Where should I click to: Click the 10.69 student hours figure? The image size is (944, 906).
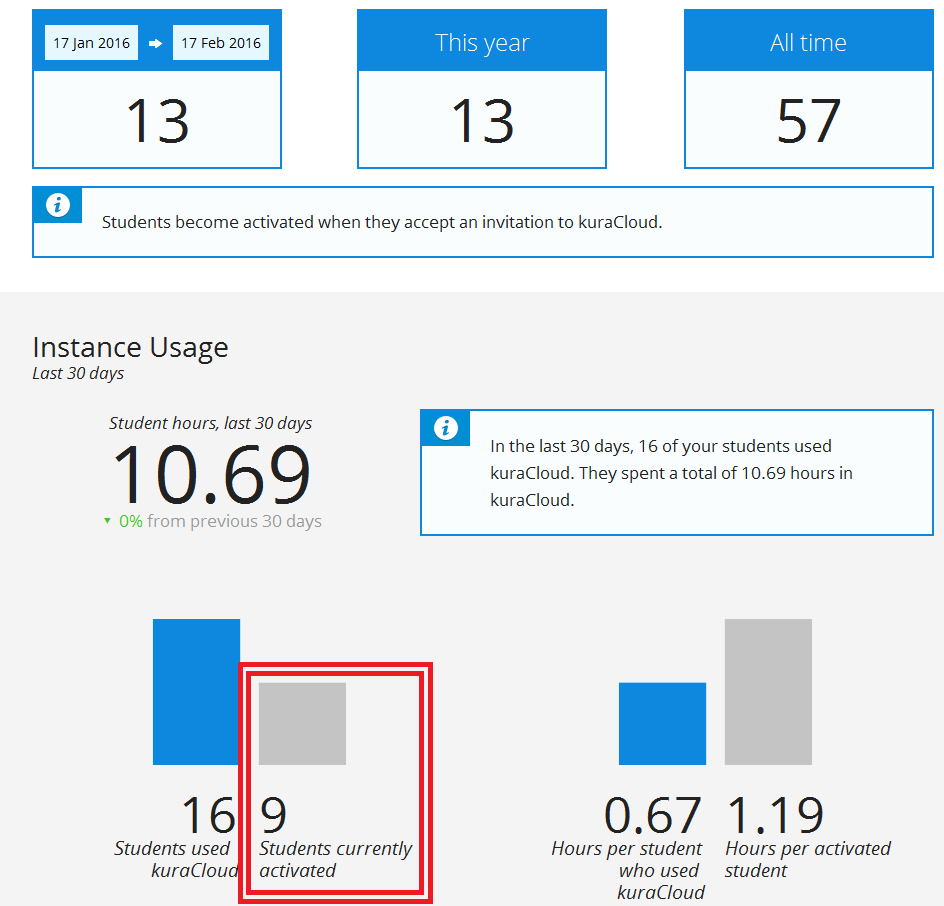pos(211,475)
